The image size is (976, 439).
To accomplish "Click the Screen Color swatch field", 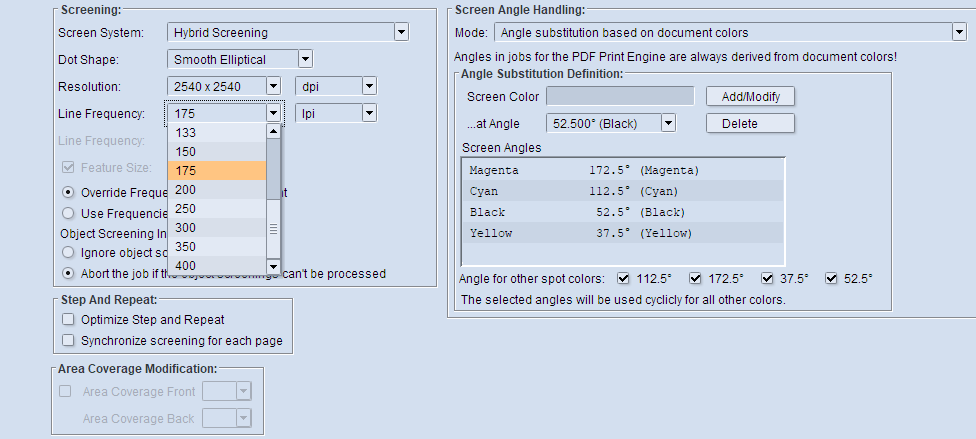I will coord(620,97).
